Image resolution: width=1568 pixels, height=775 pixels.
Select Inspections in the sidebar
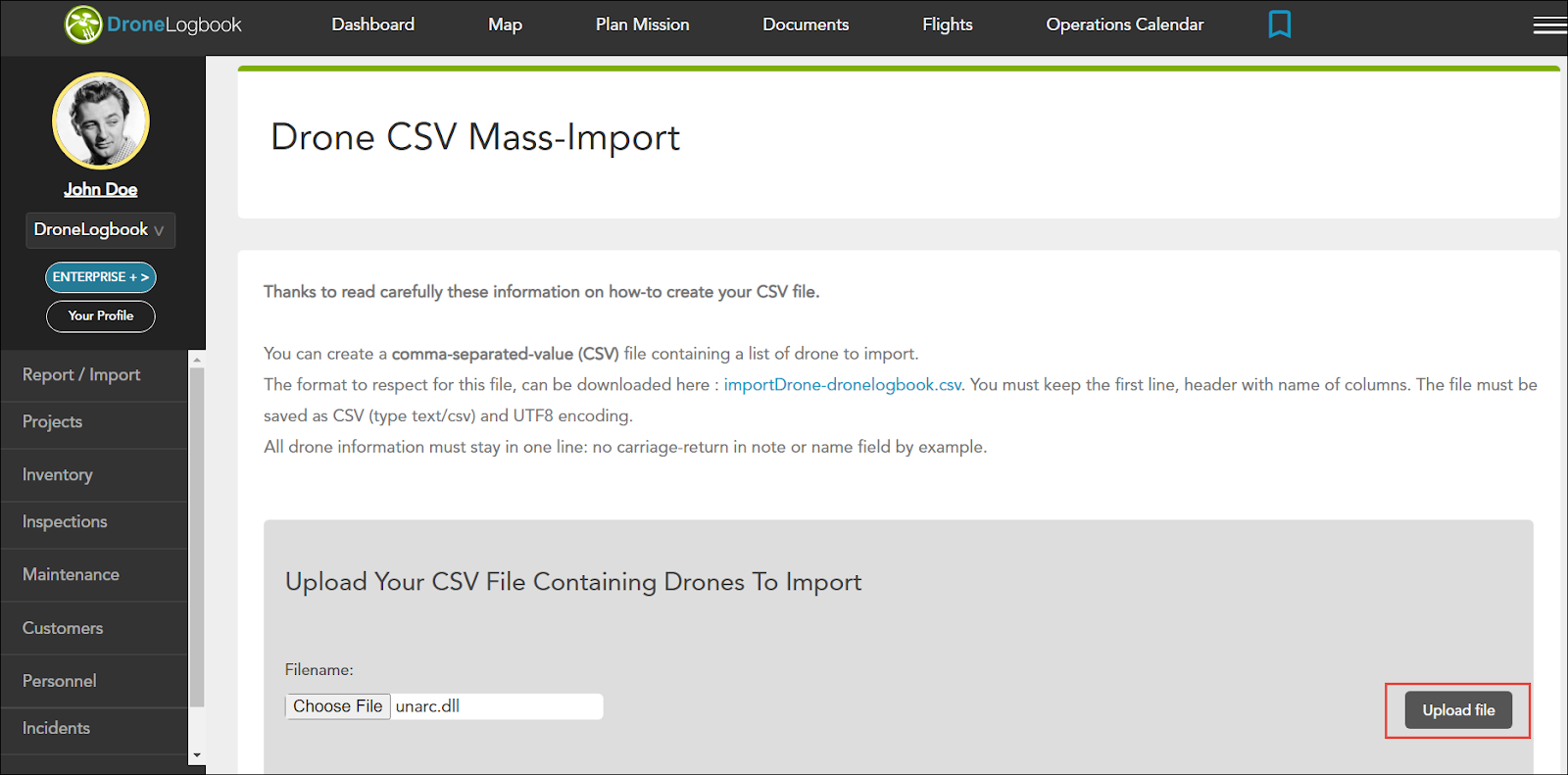(94, 522)
